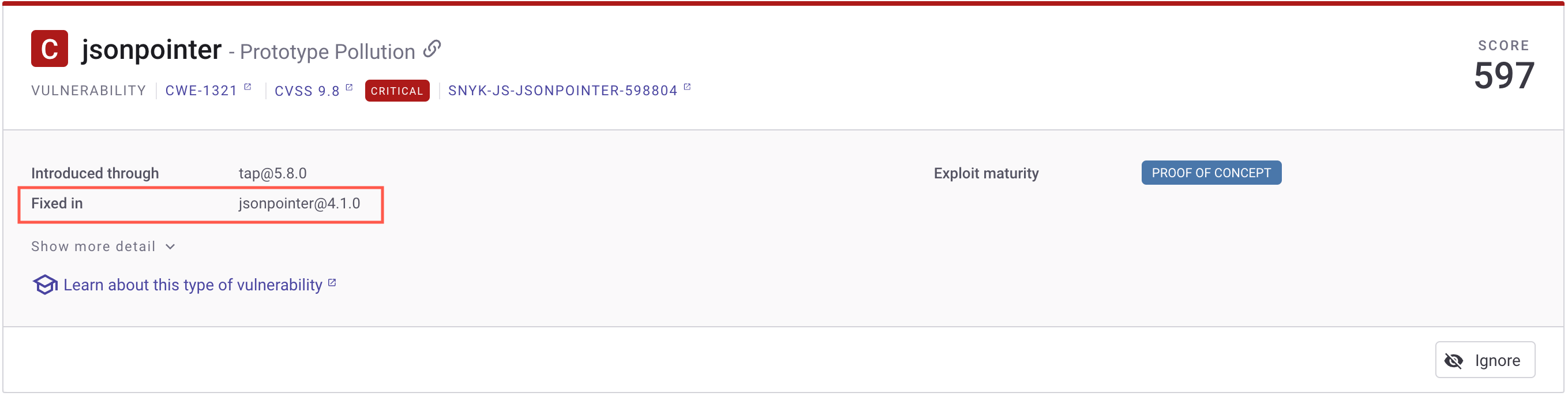1568x396 pixels.
Task: Click the external link icon after CVSS 9.8
Action: 350,87
